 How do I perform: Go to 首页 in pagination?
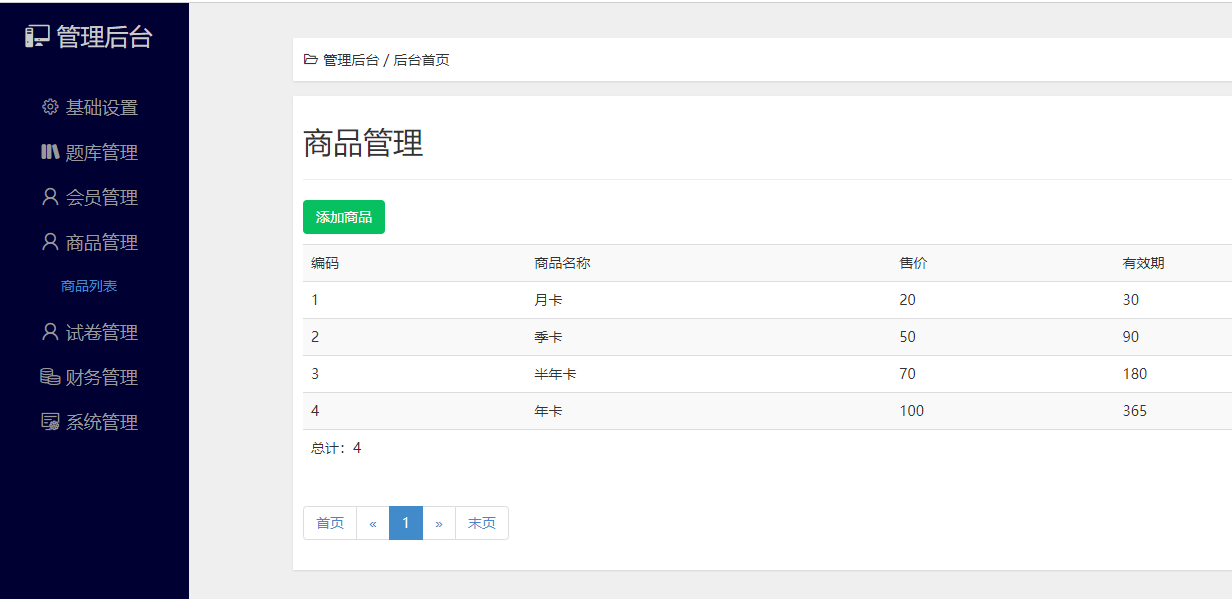pos(330,523)
